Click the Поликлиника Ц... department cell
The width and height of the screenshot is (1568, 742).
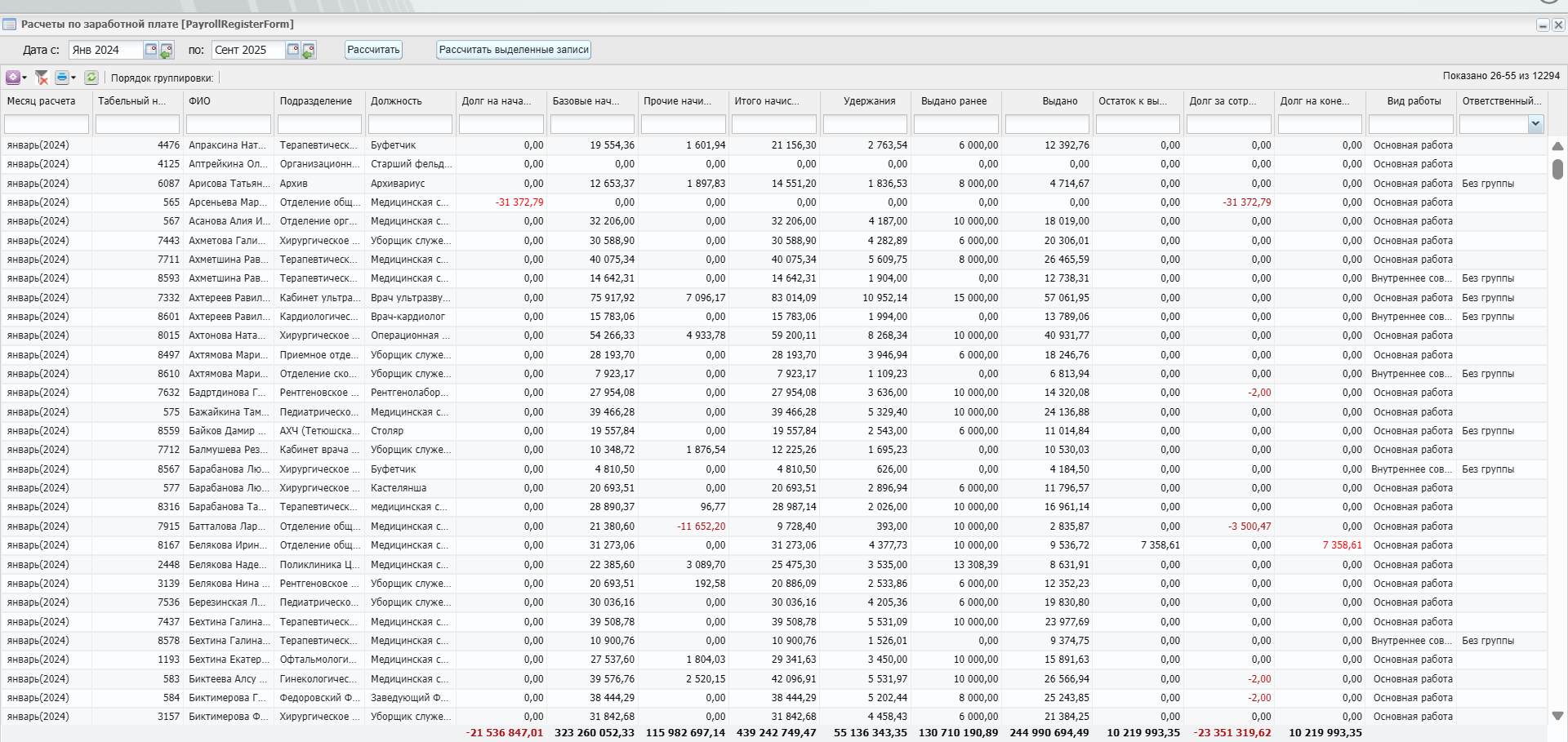coord(319,565)
